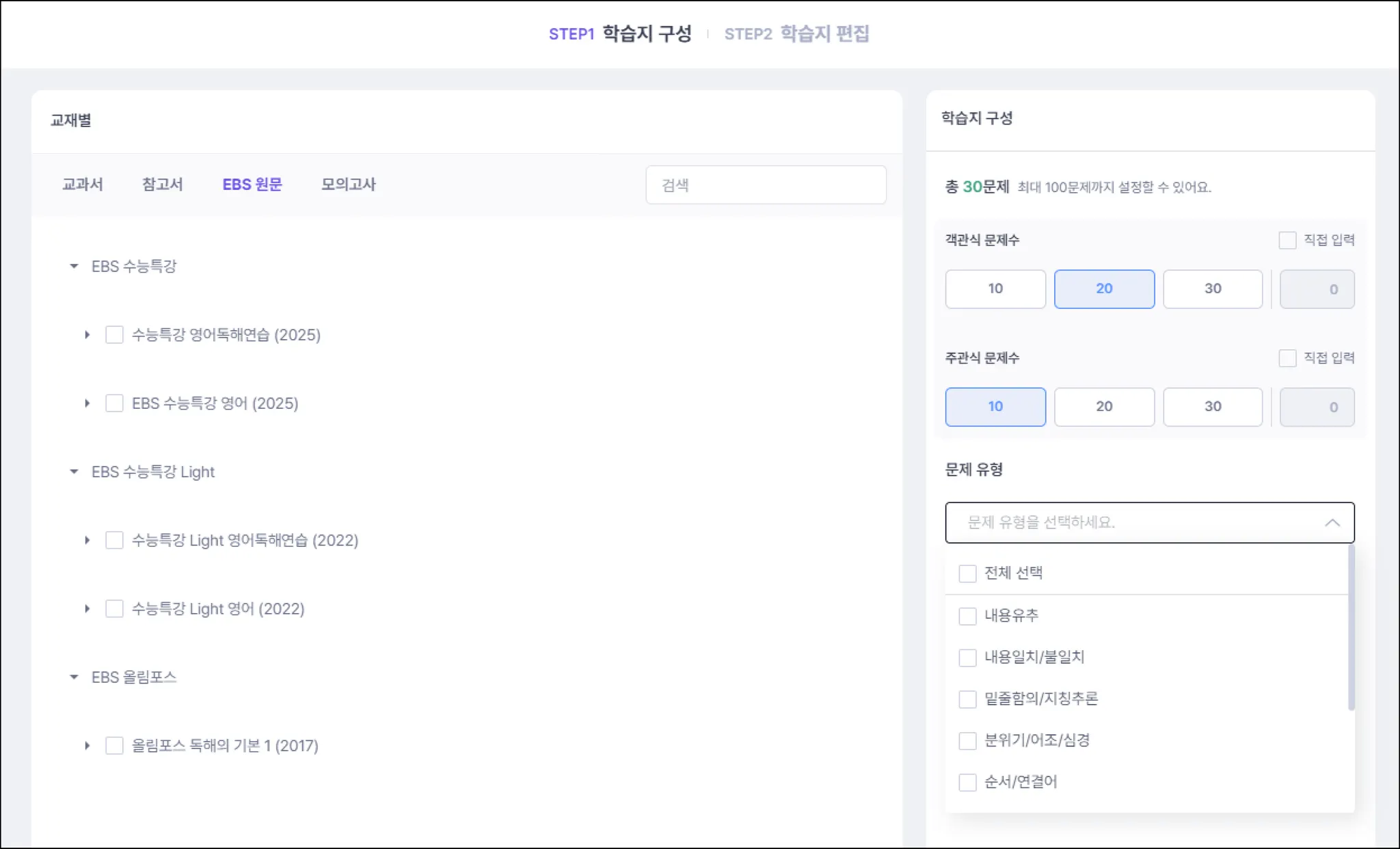
Task: Click the 검색 search field
Action: tap(766, 185)
